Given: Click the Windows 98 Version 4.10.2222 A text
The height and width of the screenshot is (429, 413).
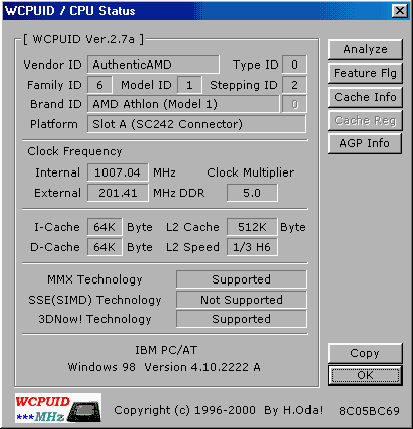Looking at the screenshot, I should (164, 367).
